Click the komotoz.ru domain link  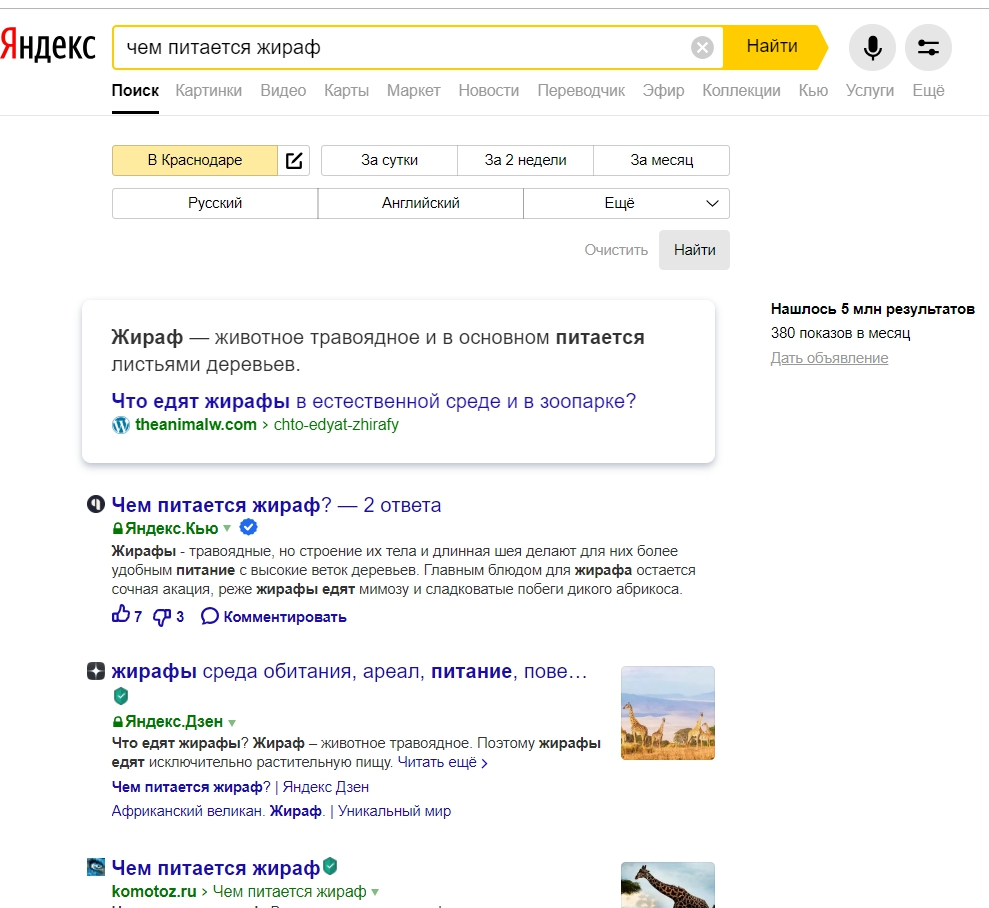pos(154,892)
